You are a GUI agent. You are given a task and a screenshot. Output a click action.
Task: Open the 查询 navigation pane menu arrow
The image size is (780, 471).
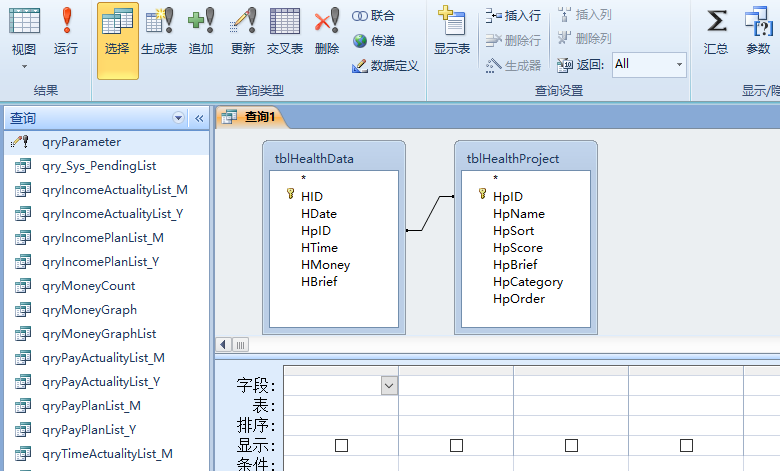pyautogui.click(x=178, y=118)
